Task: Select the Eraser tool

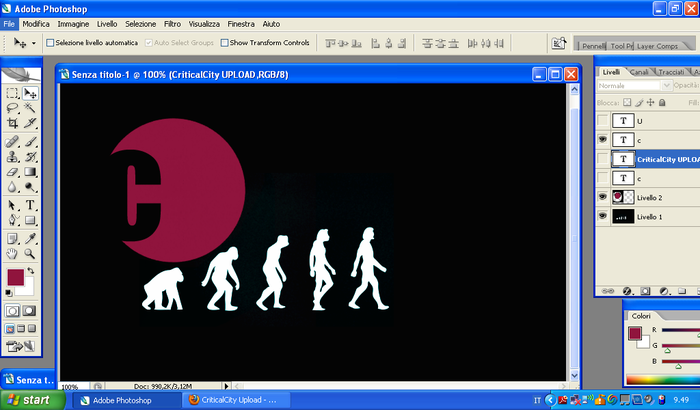Action: (x=12, y=172)
